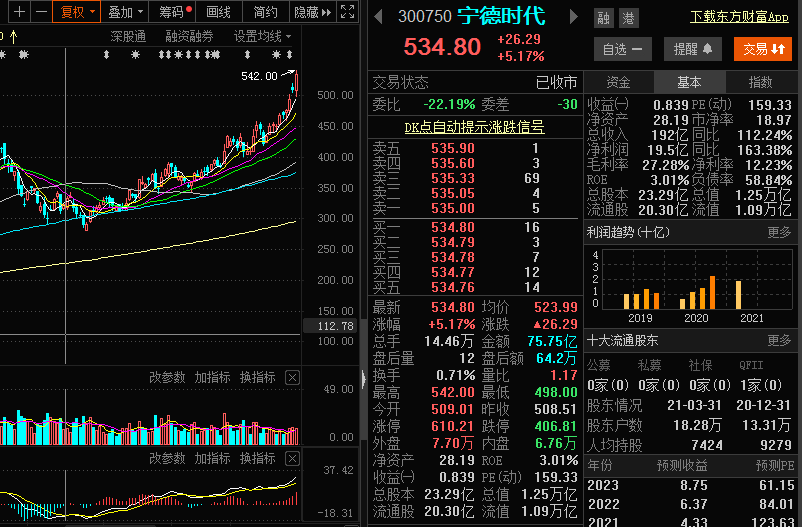Viewport: 802px width, 527px height.
Task: Click the 涨停 610.21 value
Action: (453, 426)
